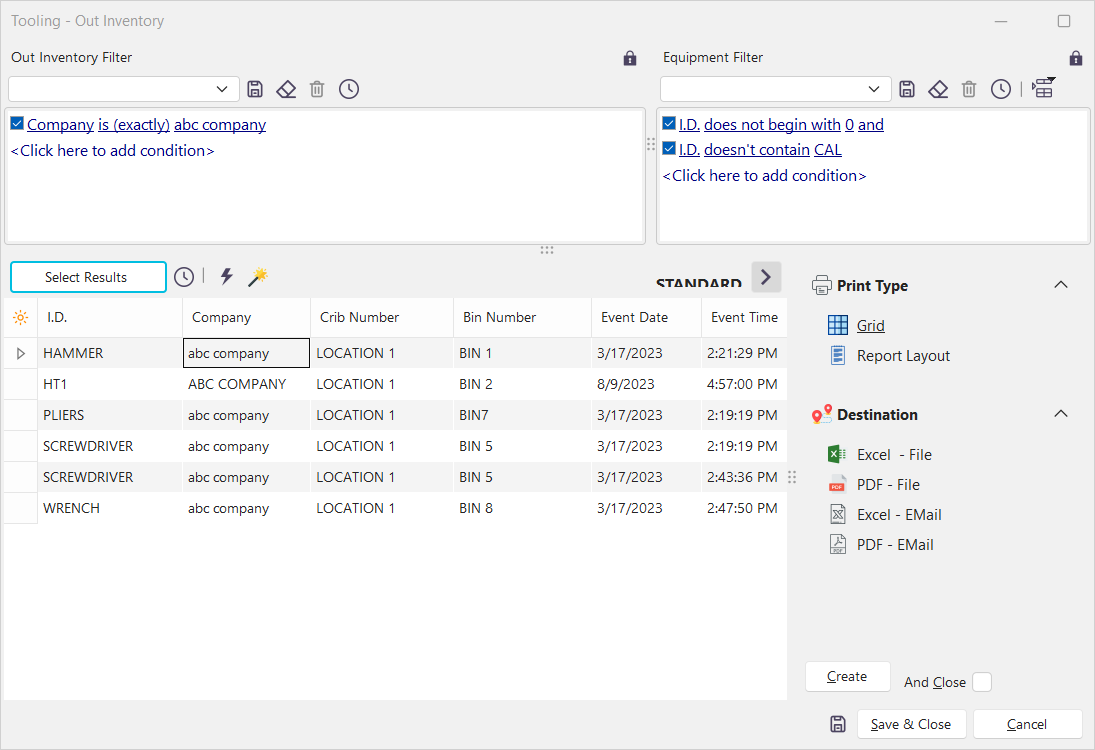Delete the Equipment Filter with trash icon
Image resolution: width=1095 pixels, height=750 pixels.
(968, 89)
